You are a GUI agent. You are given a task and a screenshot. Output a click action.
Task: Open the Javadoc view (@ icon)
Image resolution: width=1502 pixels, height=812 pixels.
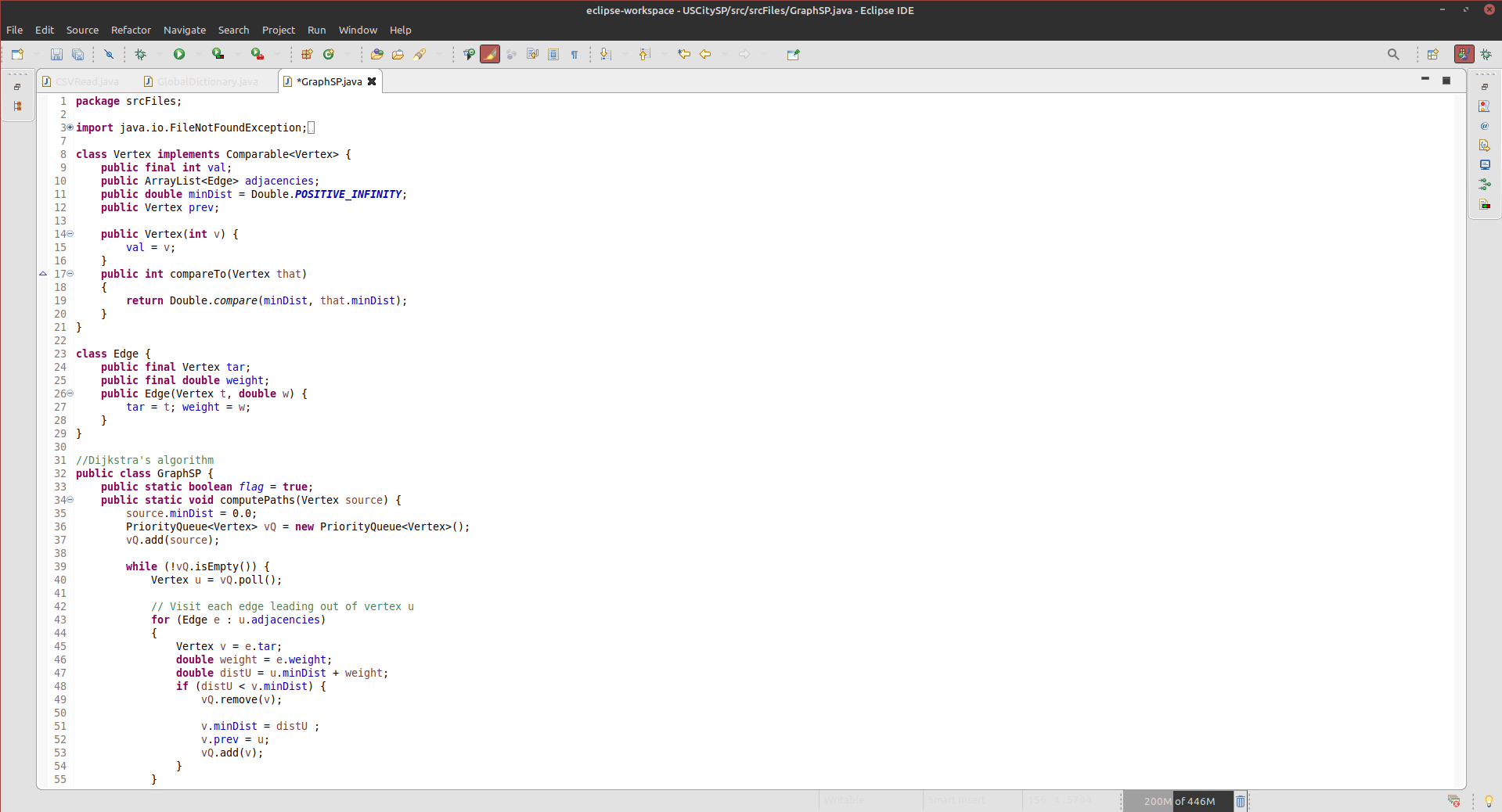point(1485,126)
